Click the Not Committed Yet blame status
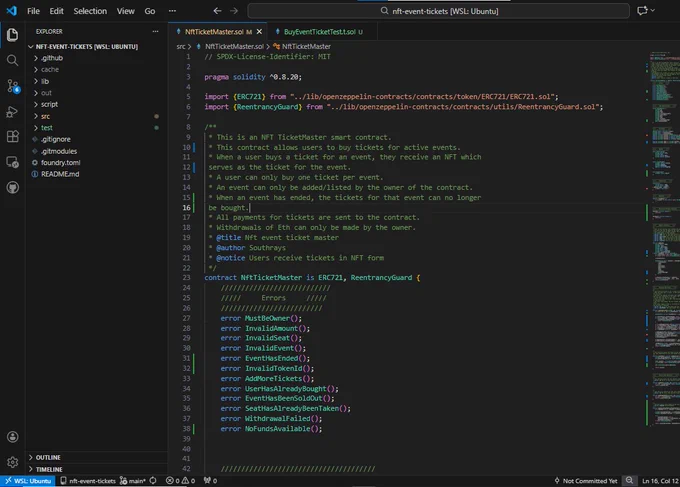The width and height of the screenshot is (680, 487). click(585, 480)
